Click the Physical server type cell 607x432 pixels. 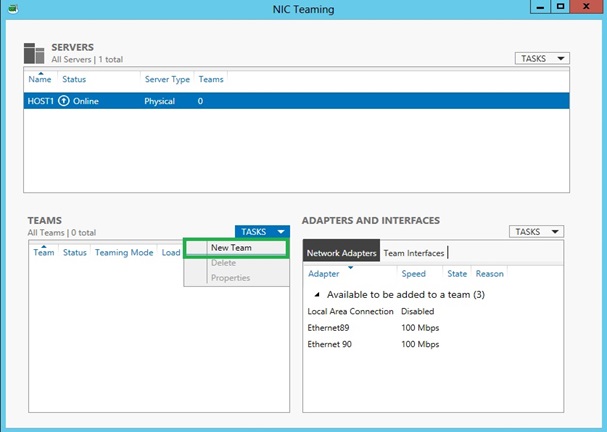coord(159,101)
